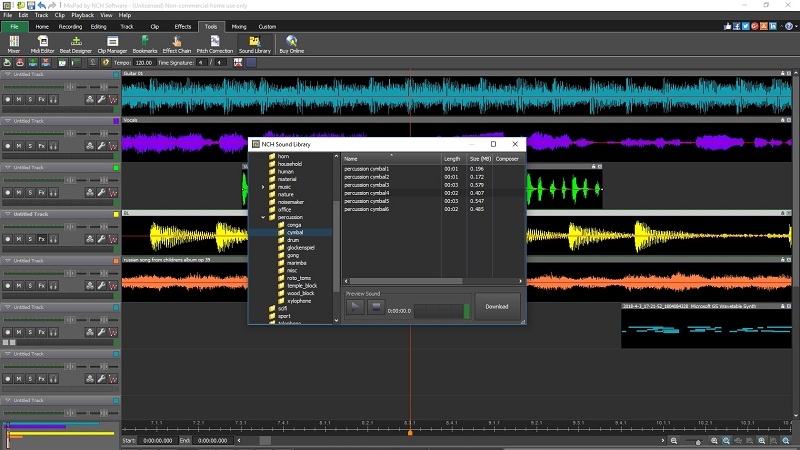The width and height of the screenshot is (800, 450).
Task: Click the Buy Online icon
Action: point(291,44)
